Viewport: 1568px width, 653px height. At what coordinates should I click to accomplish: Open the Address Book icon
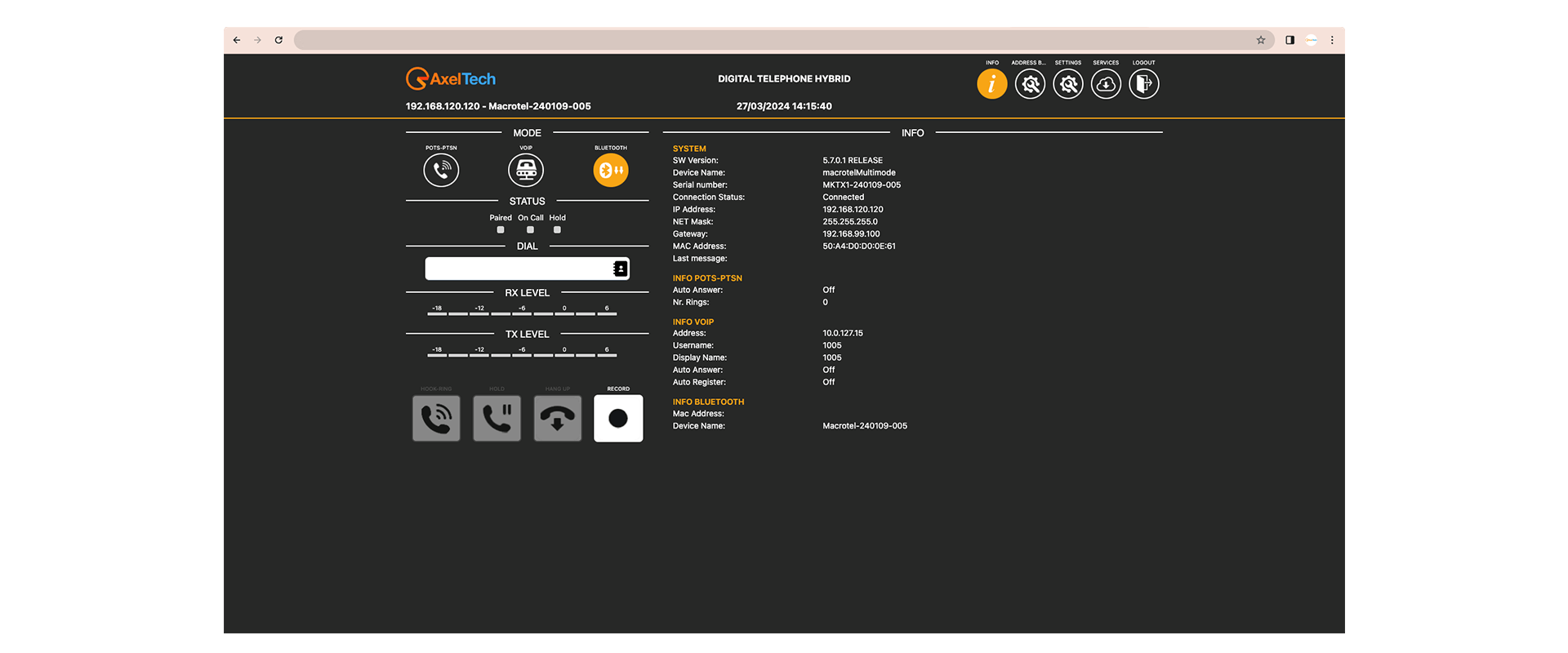pyautogui.click(x=1030, y=84)
